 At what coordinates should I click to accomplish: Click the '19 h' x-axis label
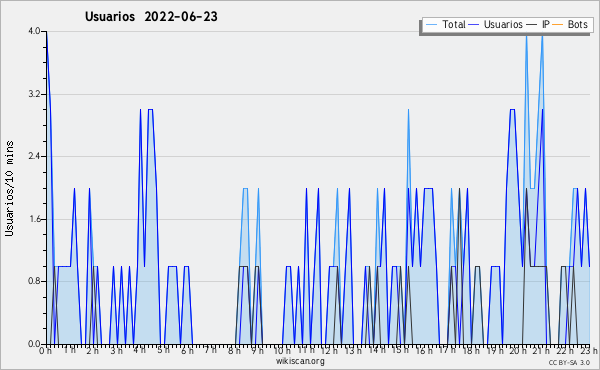[x=496, y=350]
